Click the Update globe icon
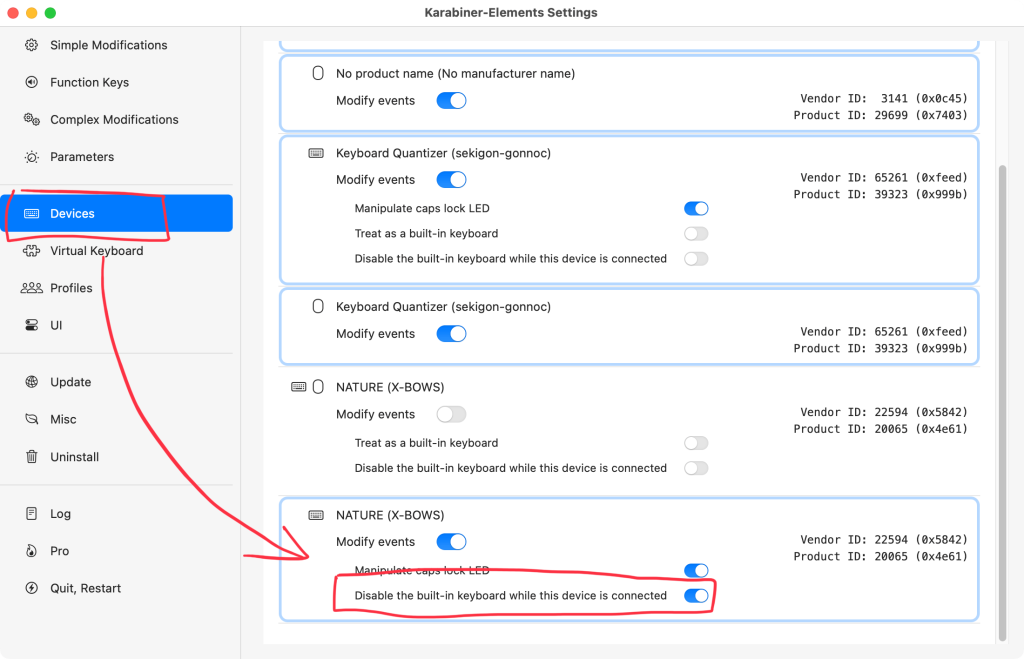This screenshot has width=1024, height=659. pos(31,382)
